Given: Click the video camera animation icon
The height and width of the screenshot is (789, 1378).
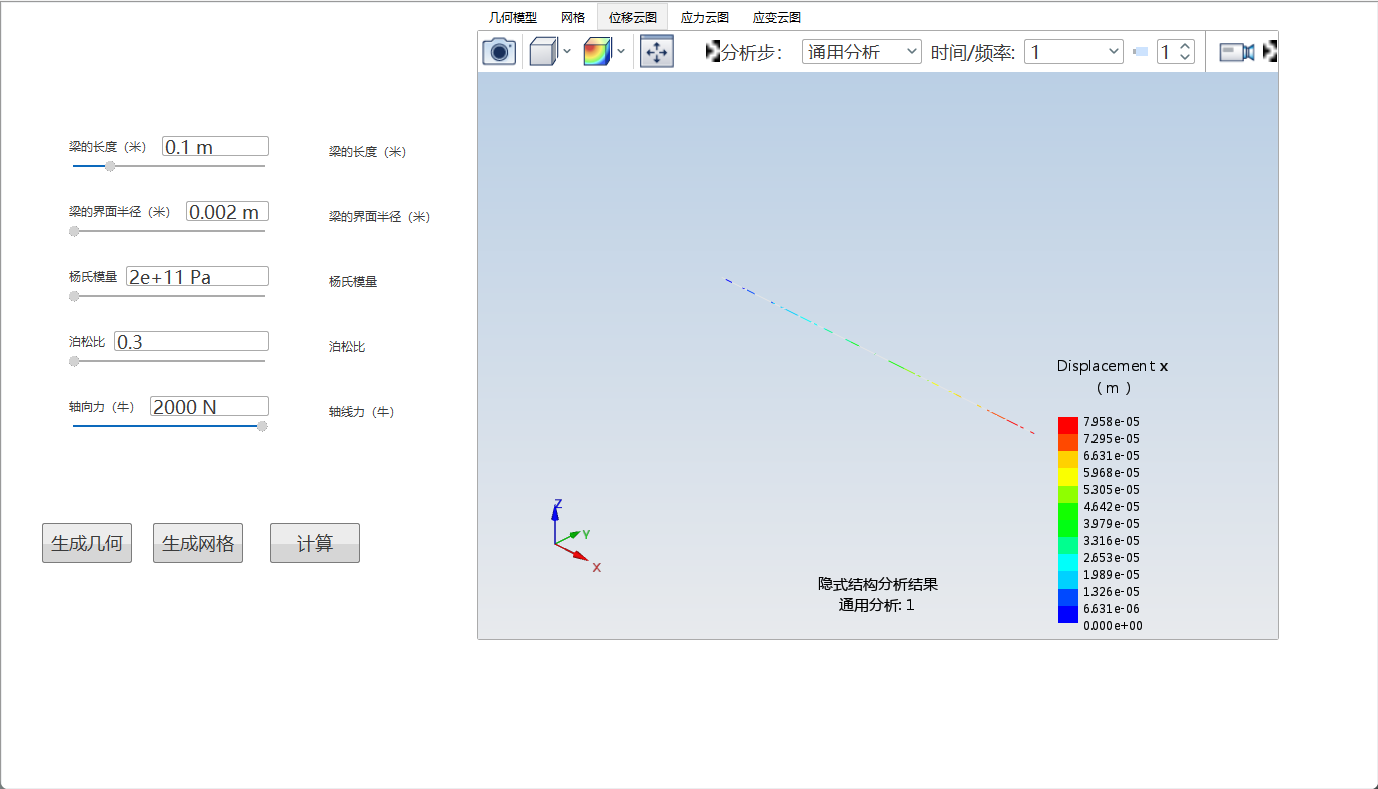Looking at the screenshot, I should [1237, 52].
